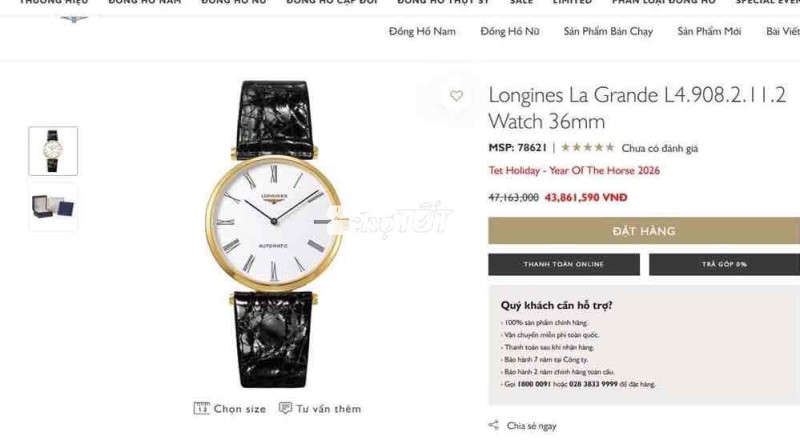Select the watch box thumbnail

point(53,207)
